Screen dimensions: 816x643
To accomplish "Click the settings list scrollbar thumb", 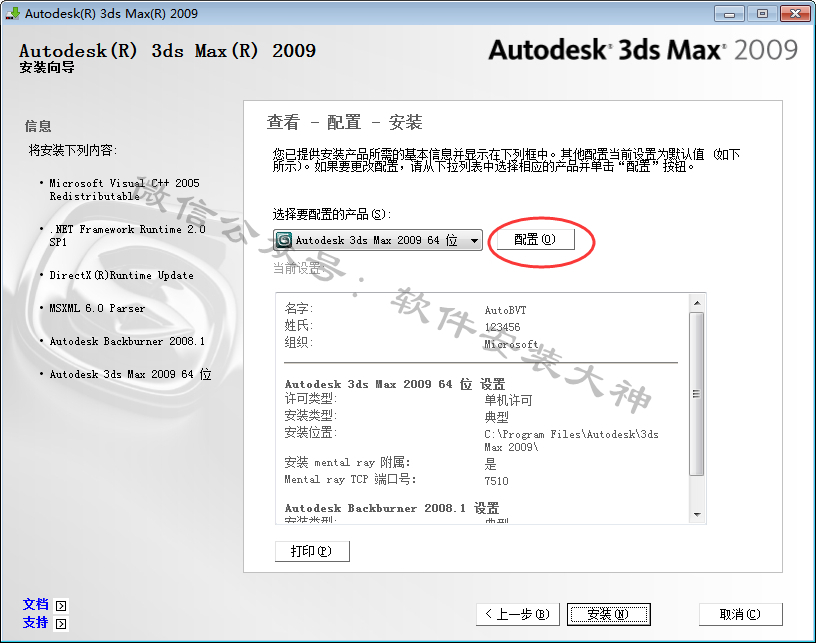I will [697, 394].
